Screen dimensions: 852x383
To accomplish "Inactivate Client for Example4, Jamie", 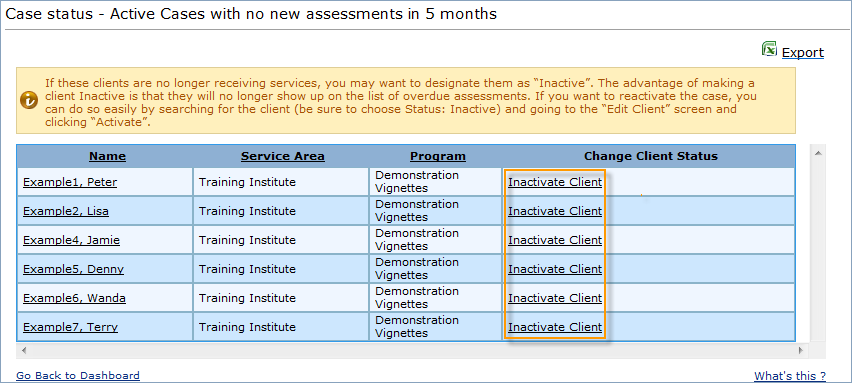I will (555, 240).
